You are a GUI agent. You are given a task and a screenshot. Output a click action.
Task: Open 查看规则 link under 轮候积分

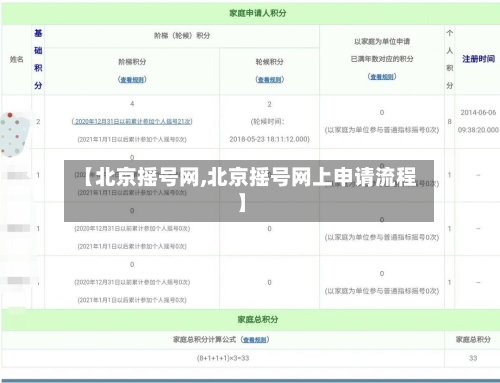coord(270,80)
